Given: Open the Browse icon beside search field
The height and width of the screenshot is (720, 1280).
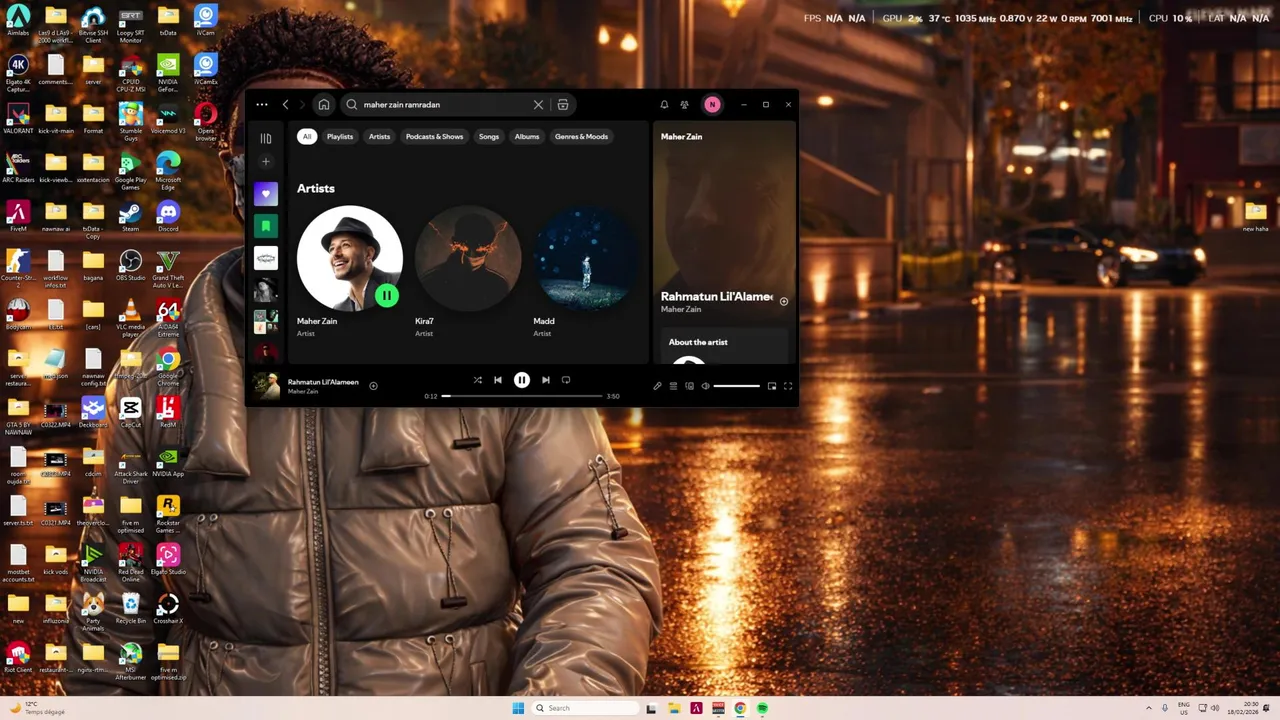Looking at the screenshot, I should pyautogui.click(x=563, y=104).
